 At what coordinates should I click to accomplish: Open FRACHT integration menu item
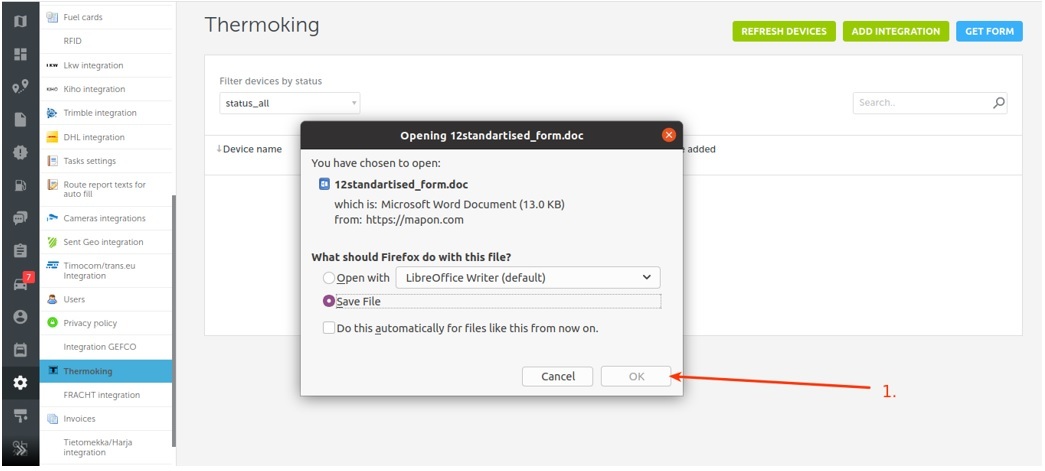pos(107,395)
